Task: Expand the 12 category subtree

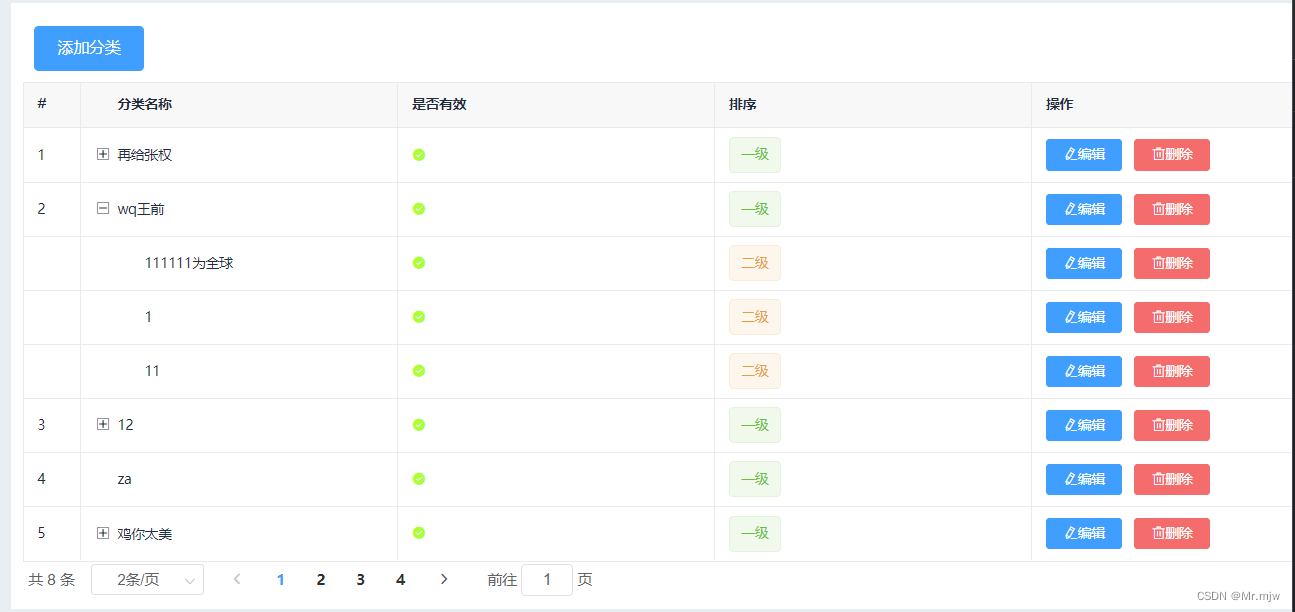Action: [x=102, y=424]
